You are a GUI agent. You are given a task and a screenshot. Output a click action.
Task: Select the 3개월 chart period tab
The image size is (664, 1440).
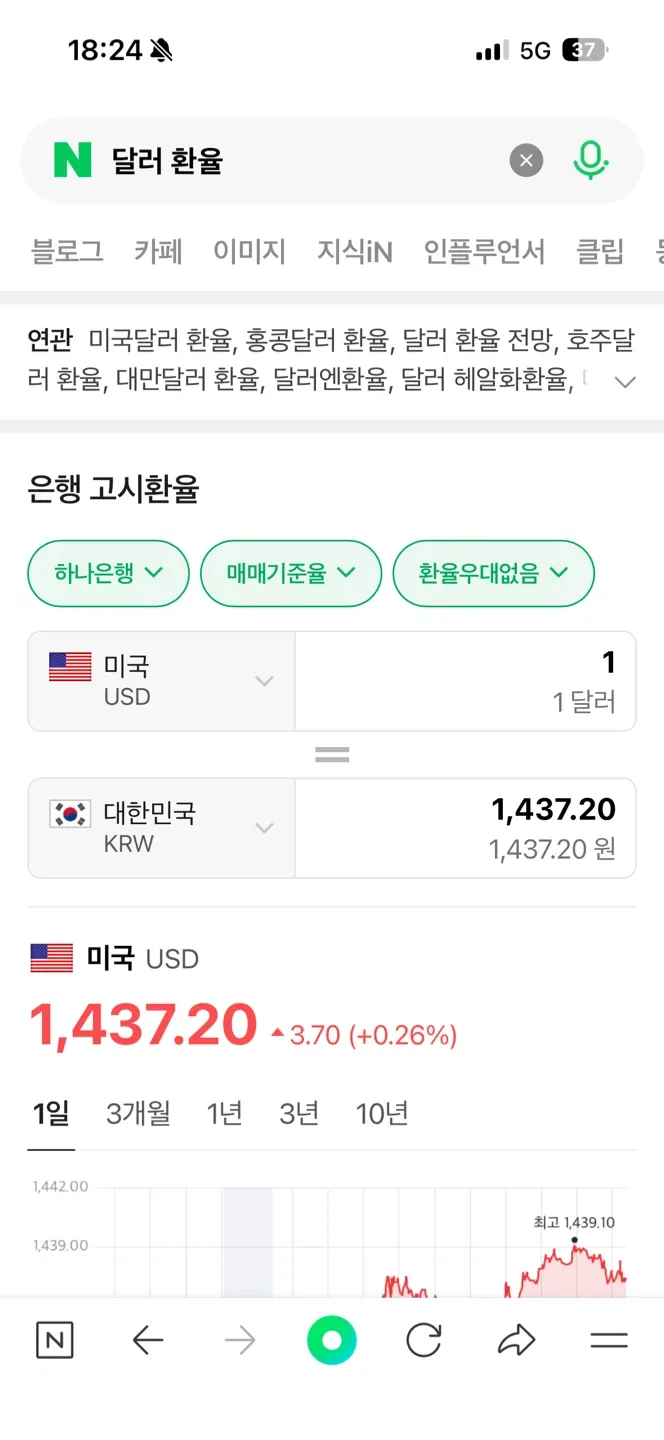[138, 1113]
